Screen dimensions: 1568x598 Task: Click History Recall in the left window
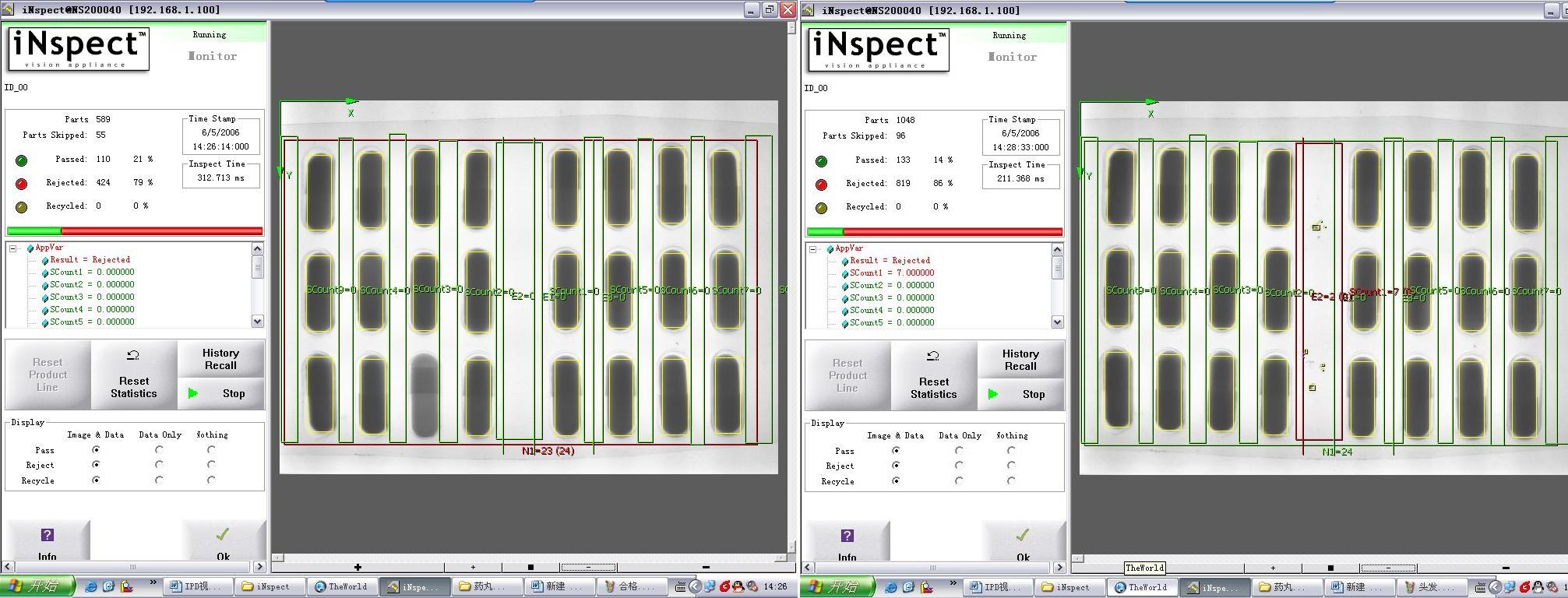pyautogui.click(x=221, y=359)
